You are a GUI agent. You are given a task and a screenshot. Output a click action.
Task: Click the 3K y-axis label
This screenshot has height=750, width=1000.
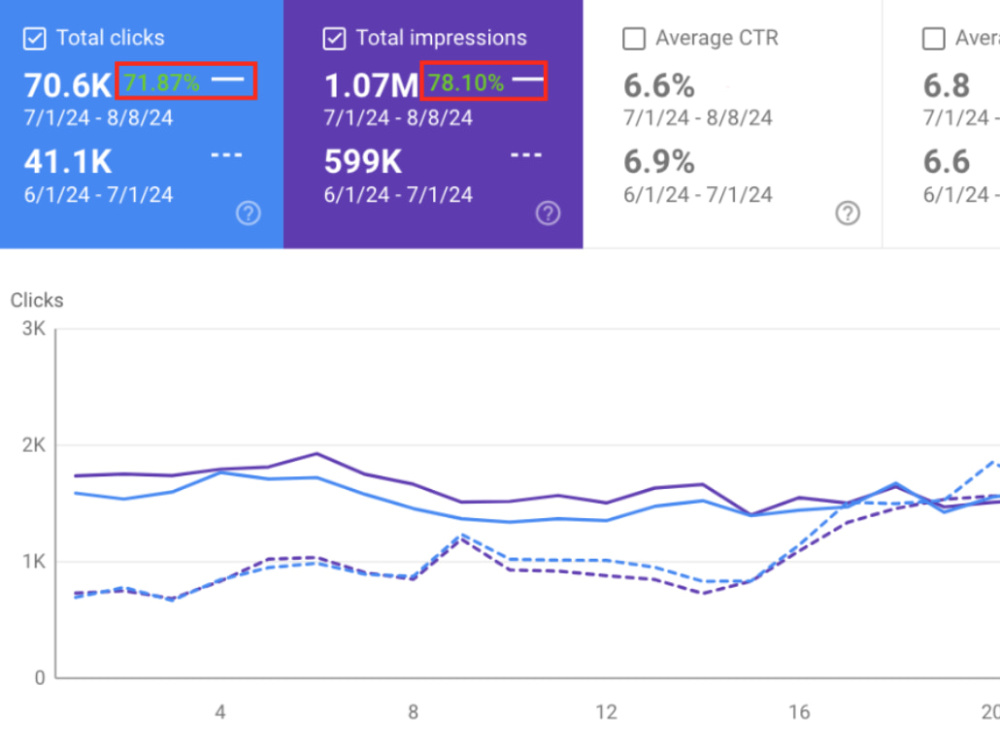click(34, 329)
